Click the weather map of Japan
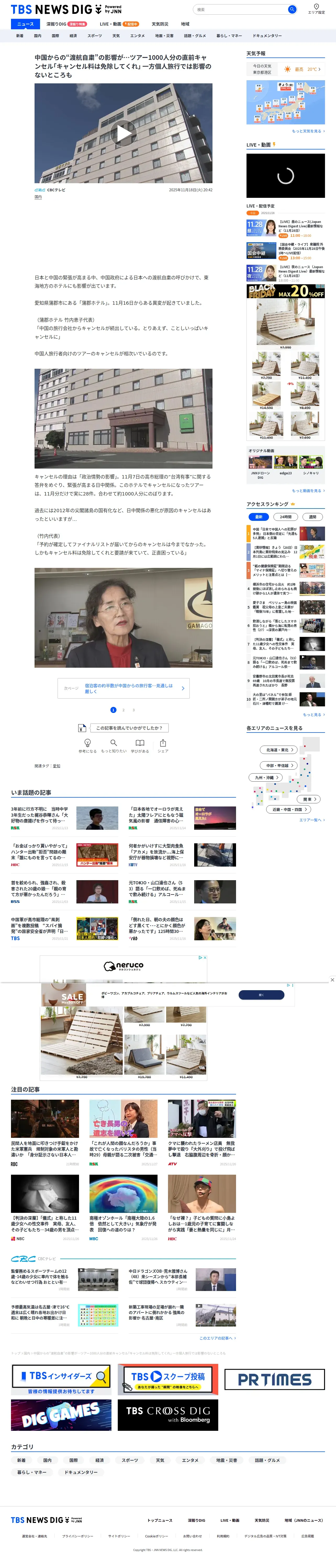 click(285, 102)
